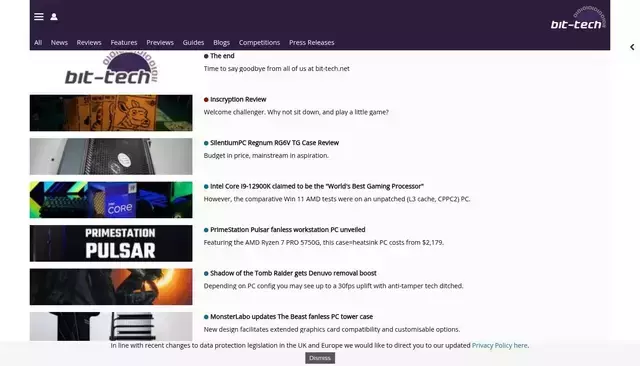Select the Blogs tab
The width and height of the screenshot is (640, 366).
coord(221,42)
